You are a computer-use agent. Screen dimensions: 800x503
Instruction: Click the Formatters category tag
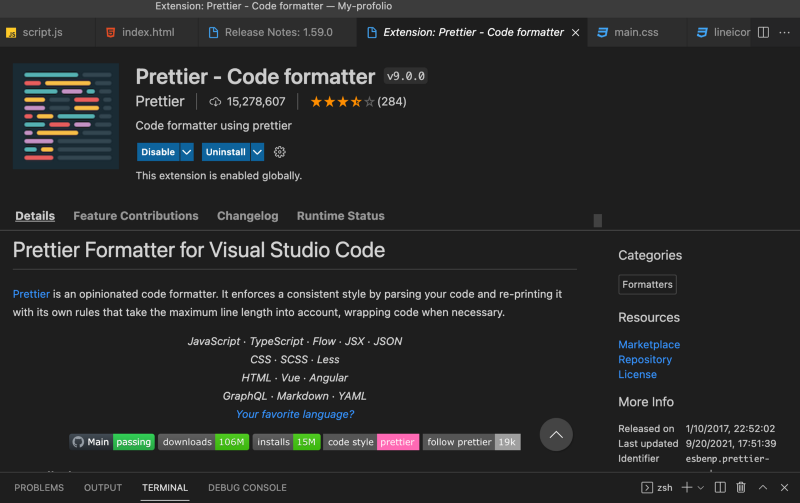pos(647,285)
